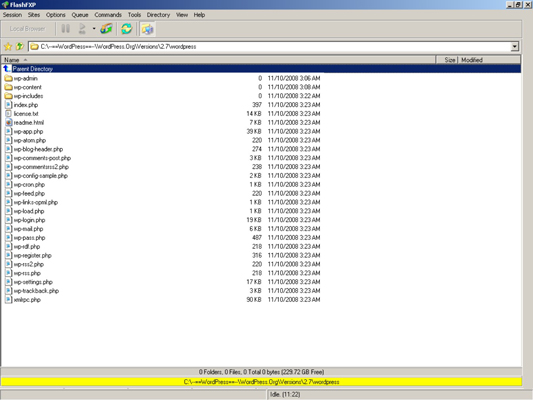The image size is (533, 400).
Task: Select the wp-settings.php file name
Action: point(33,282)
